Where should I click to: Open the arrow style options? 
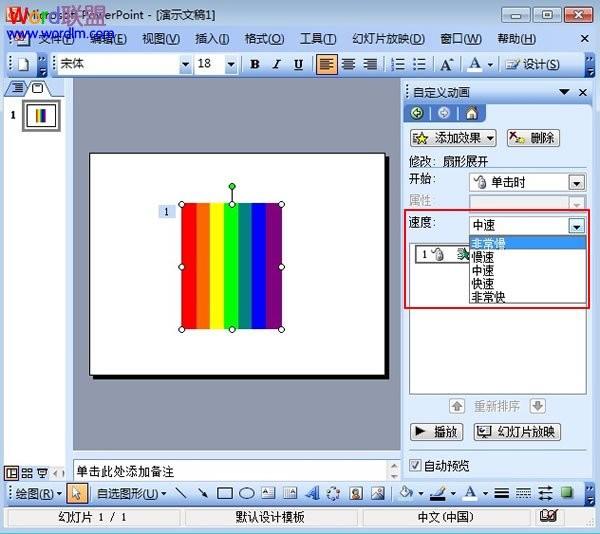click(x=545, y=493)
